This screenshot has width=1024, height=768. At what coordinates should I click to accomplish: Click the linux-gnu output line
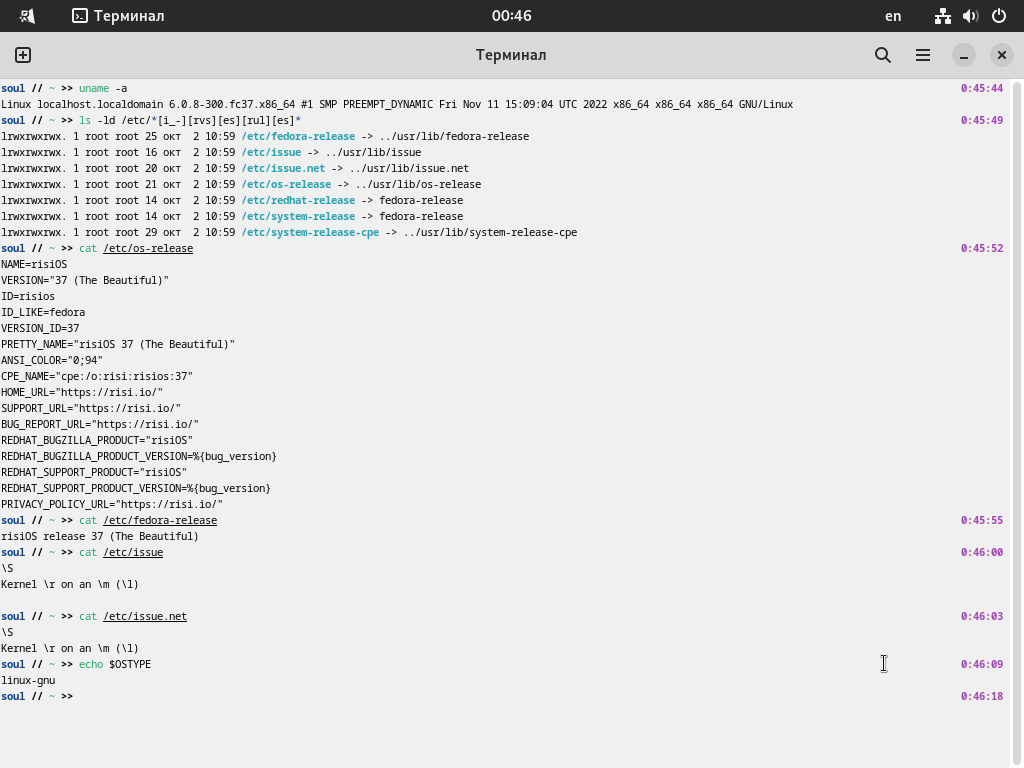tap(28, 680)
